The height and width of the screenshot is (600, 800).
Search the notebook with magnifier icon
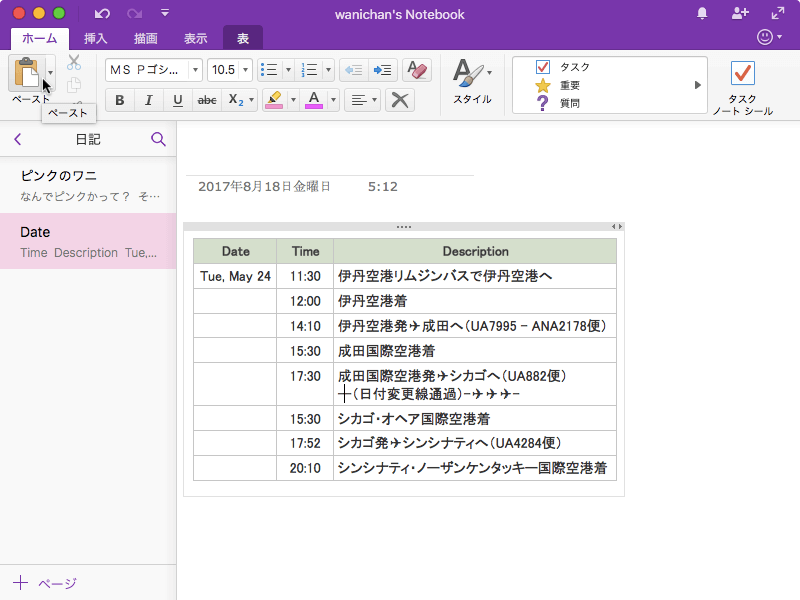pos(158,139)
